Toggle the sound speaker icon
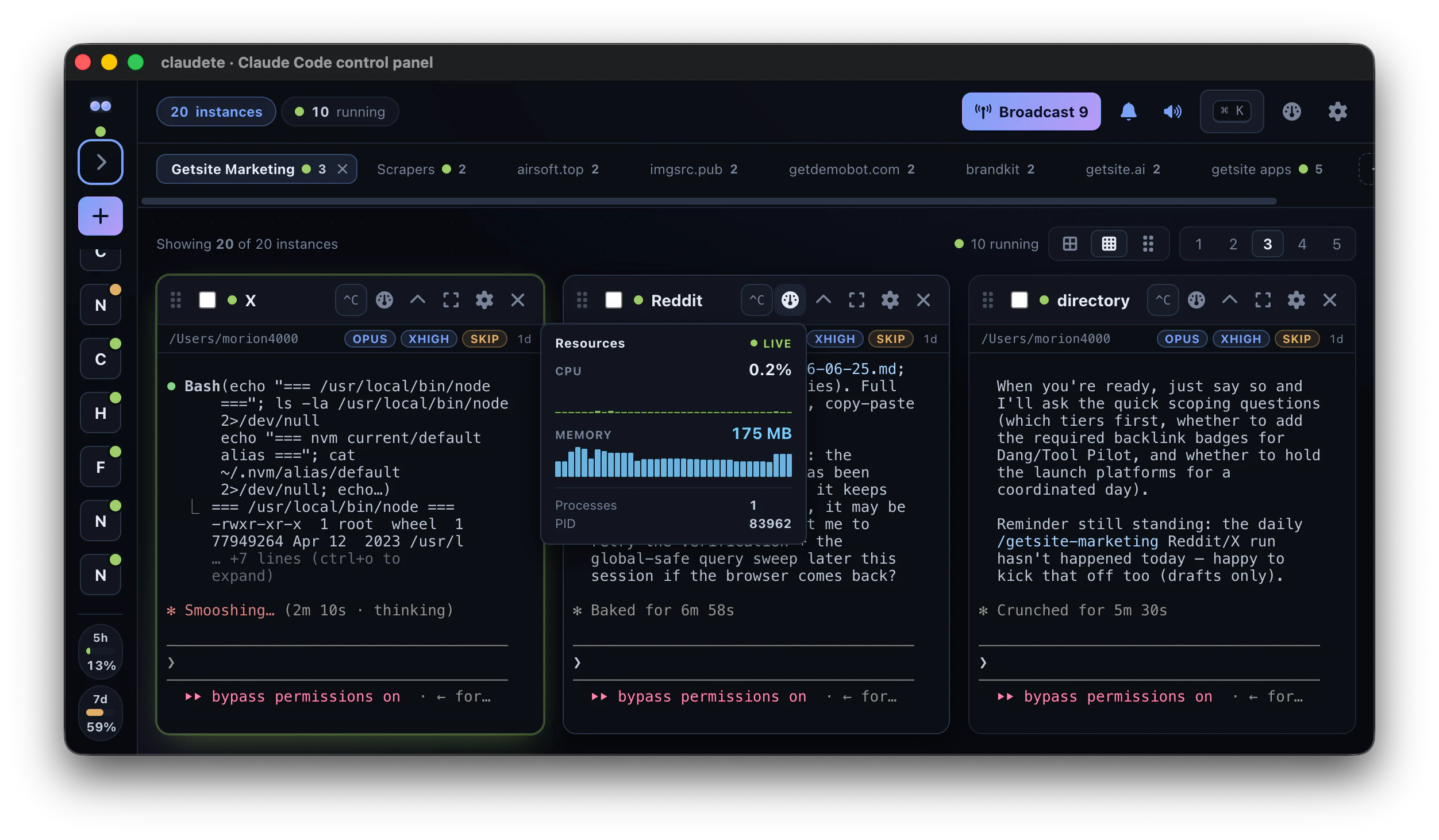The height and width of the screenshot is (840, 1439). (x=1172, y=111)
